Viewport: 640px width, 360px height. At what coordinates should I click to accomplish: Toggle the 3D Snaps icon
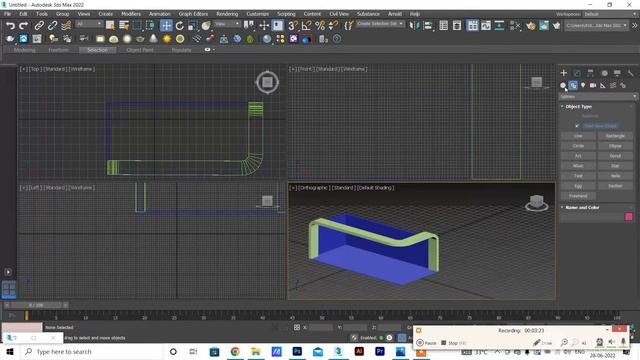pos(293,26)
